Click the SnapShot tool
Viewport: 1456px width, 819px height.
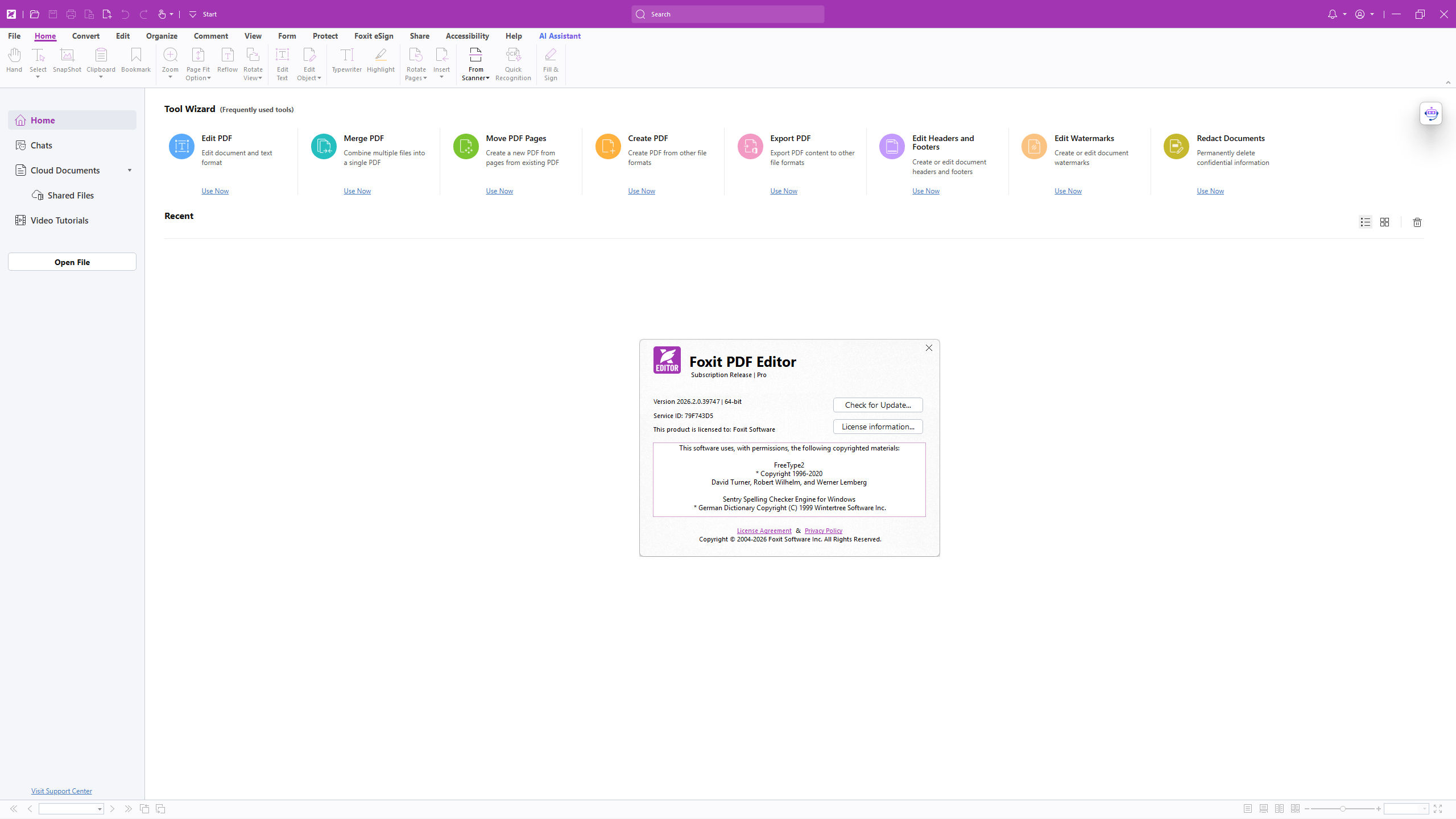coord(67,60)
